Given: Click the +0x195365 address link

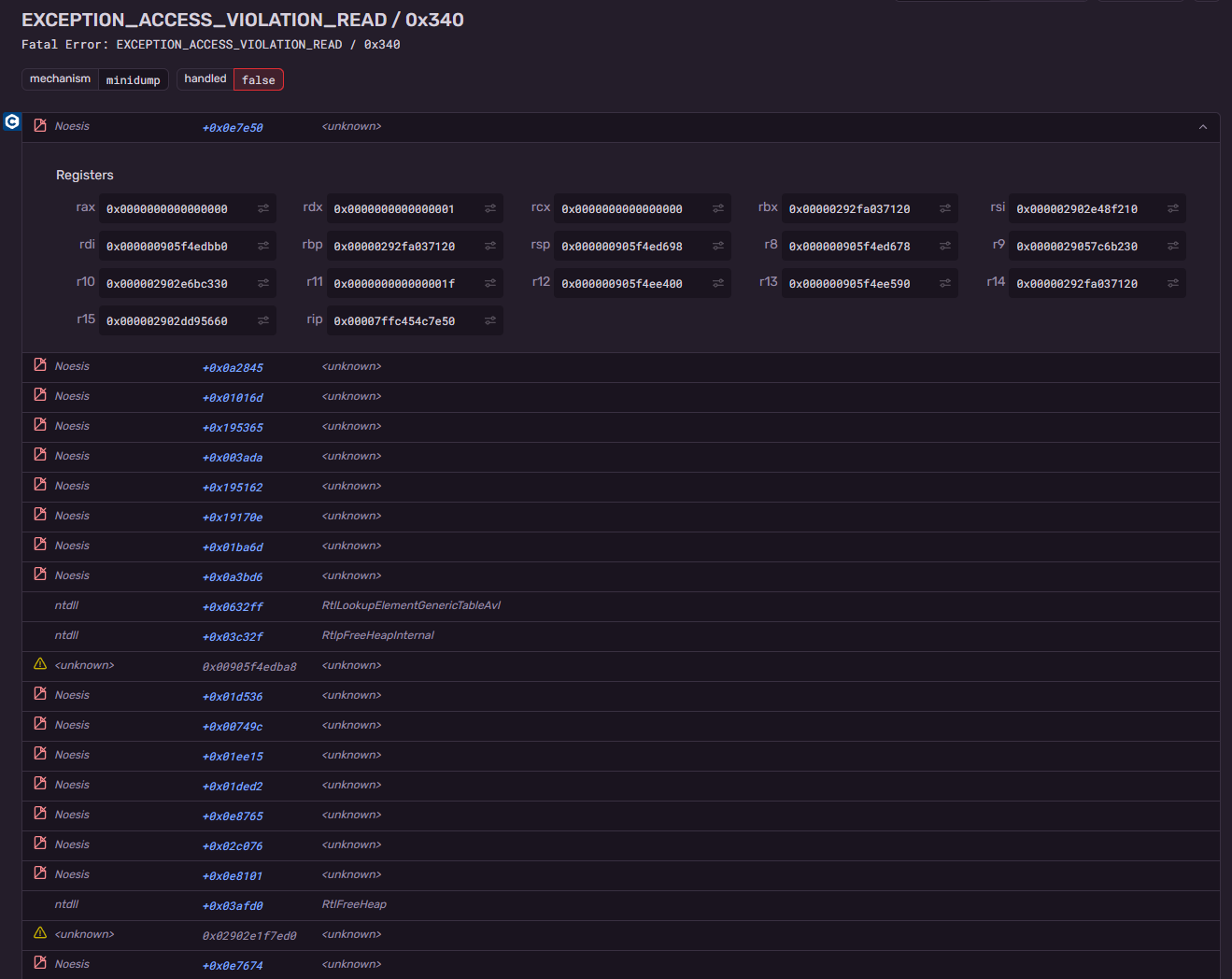Looking at the screenshot, I should point(233,427).
